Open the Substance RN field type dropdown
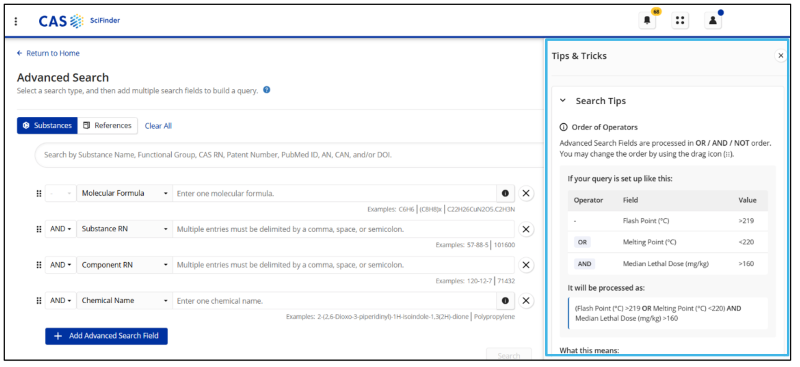800x367 pixels. click(x=124, y=229)
